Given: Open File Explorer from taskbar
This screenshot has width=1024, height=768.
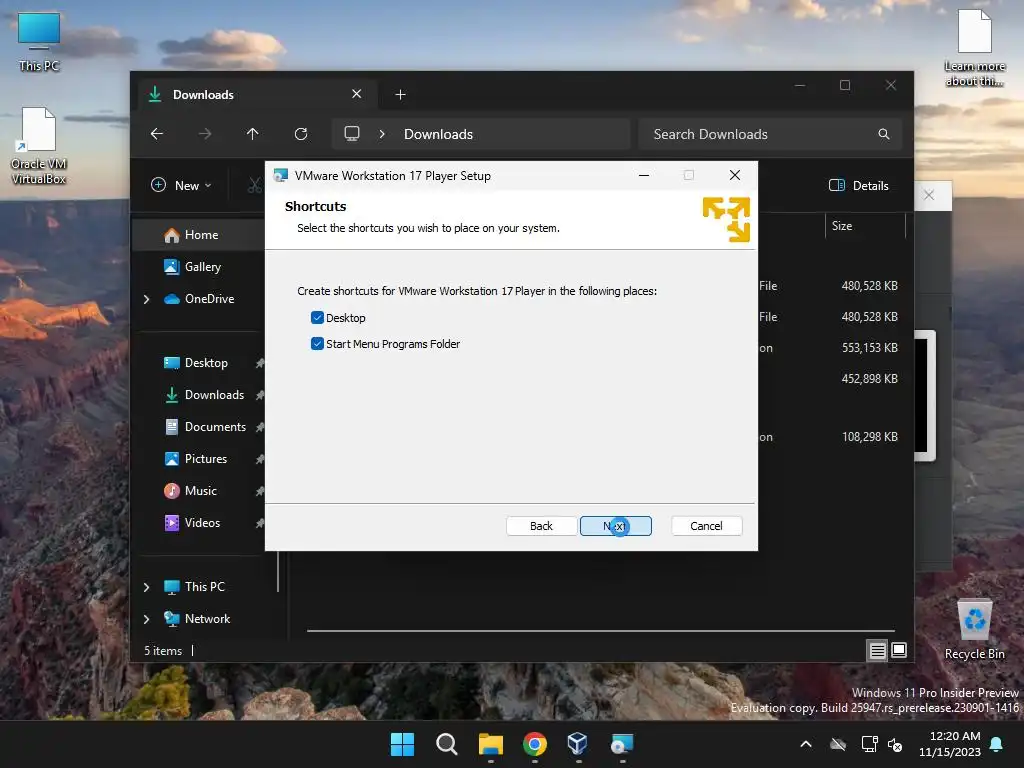Looking at the screenshot, I should point(490,744).
